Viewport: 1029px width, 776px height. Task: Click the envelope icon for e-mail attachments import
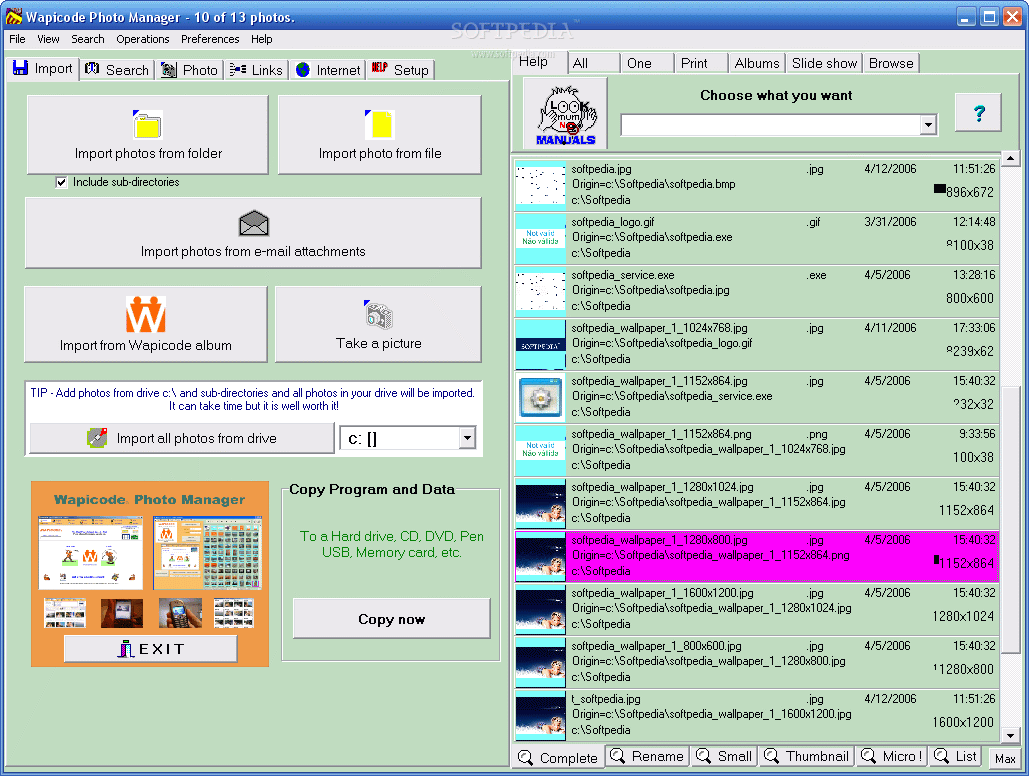pos(253,223)
